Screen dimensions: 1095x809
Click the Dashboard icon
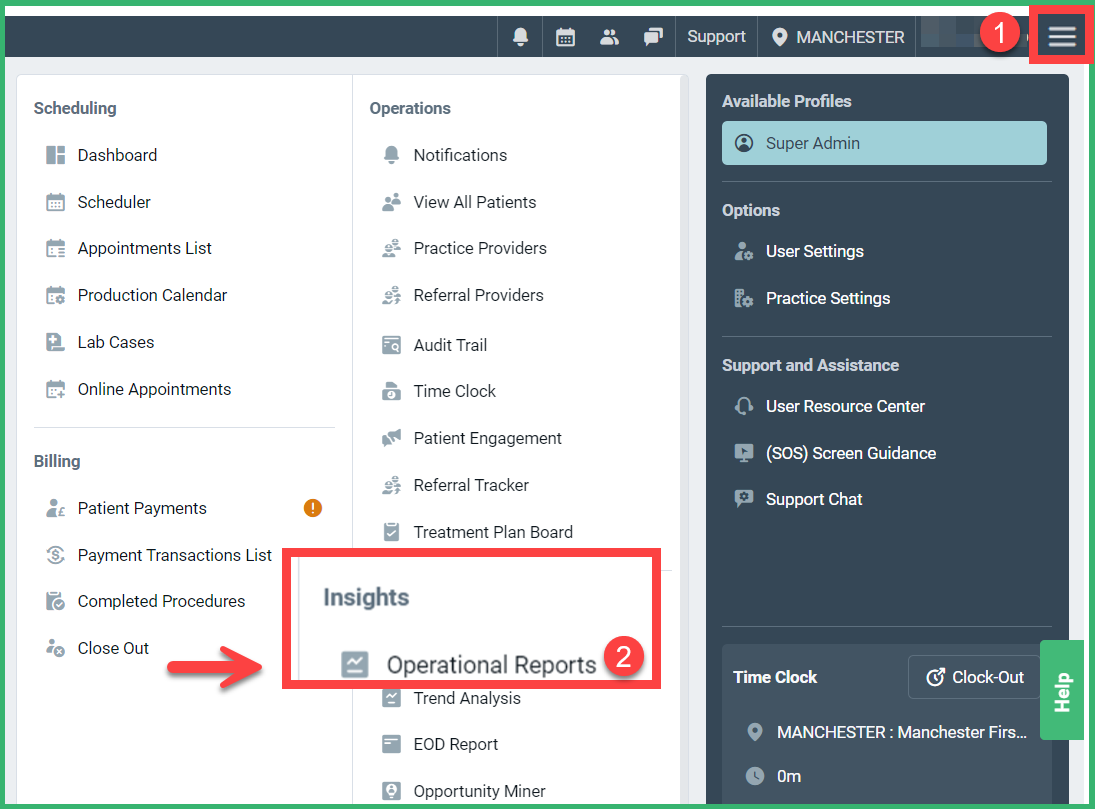pyautogui.click(x=55, y=155)
